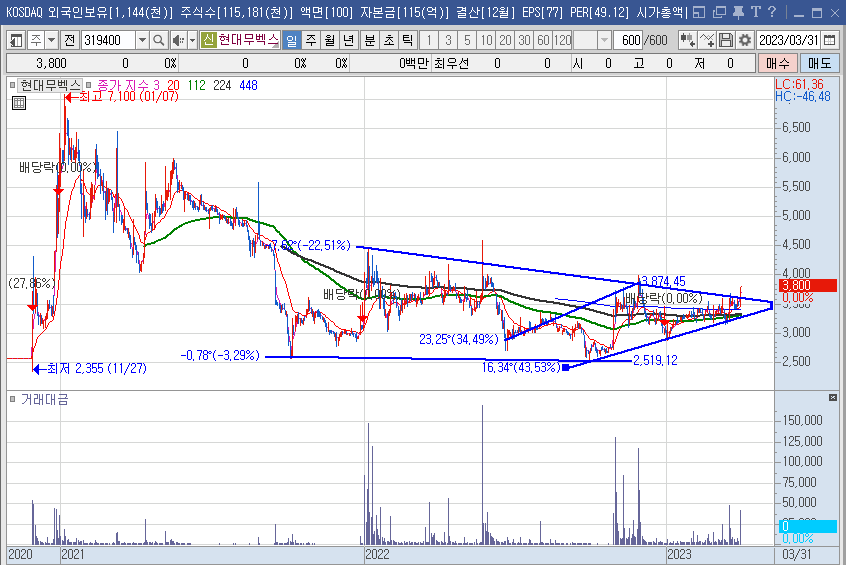
Task: Toggle the 현대무벡스 price series checkbox
Action: 12,85
